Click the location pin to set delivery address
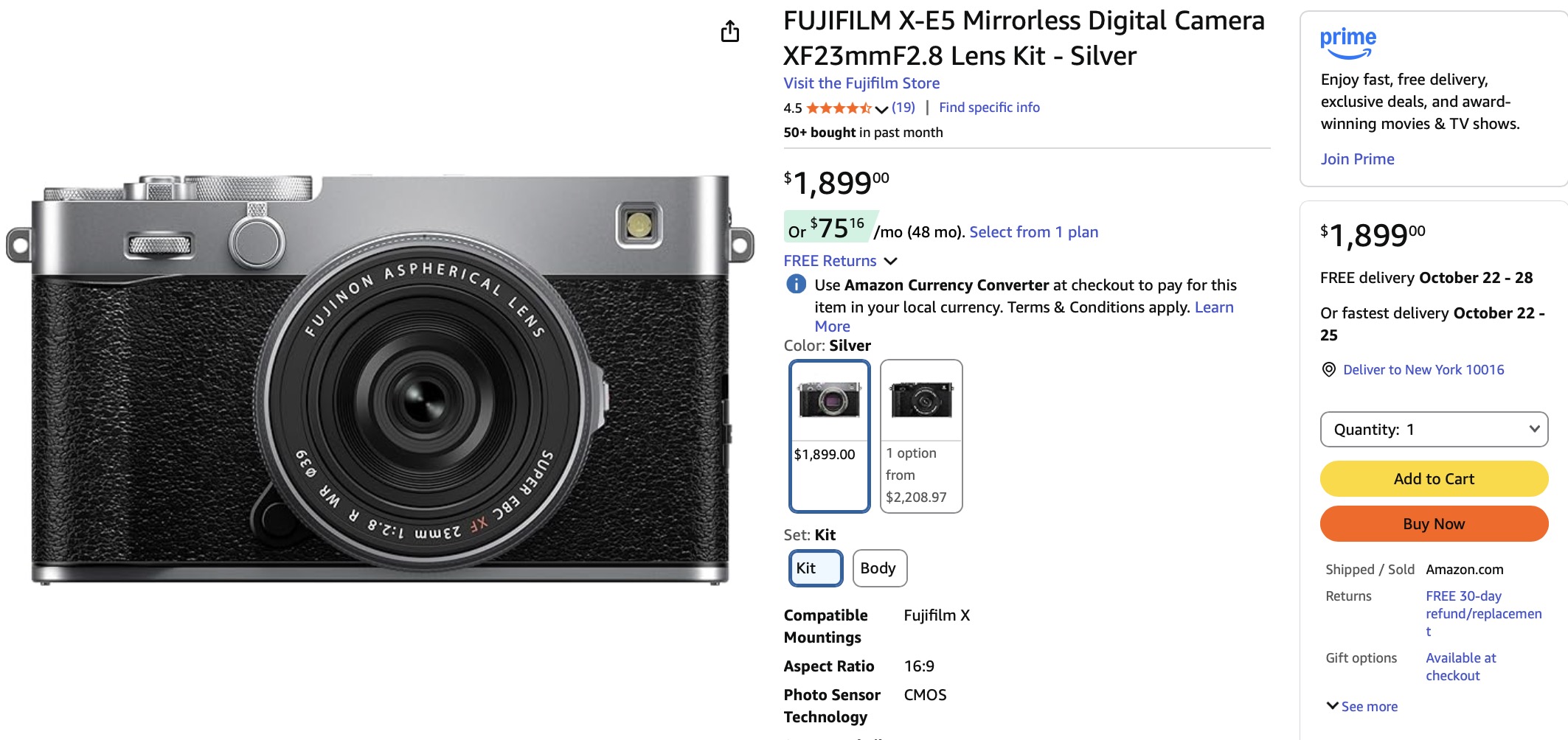The image size is (1568, 740). (1328, 369)
